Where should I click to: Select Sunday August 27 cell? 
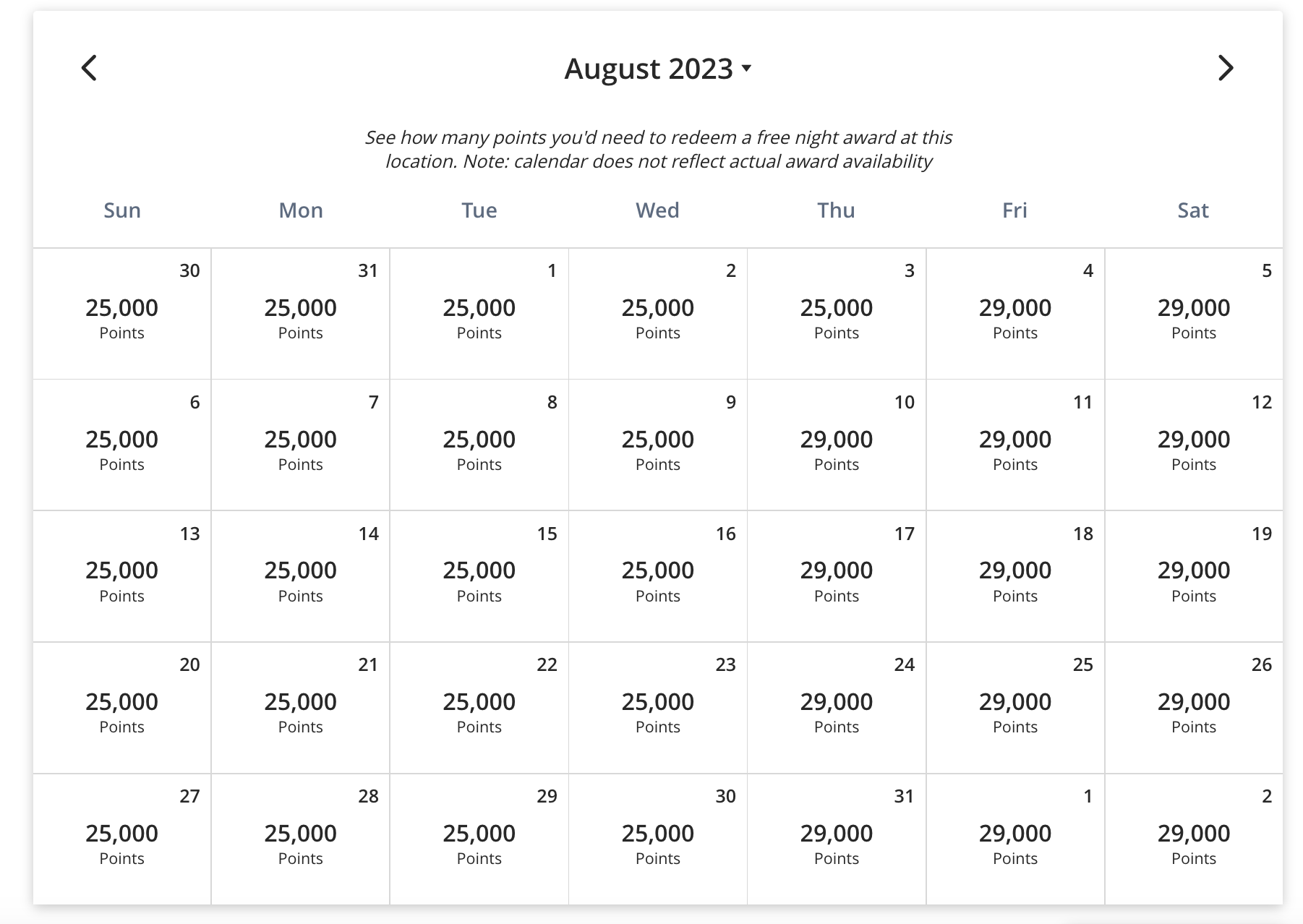121,839
